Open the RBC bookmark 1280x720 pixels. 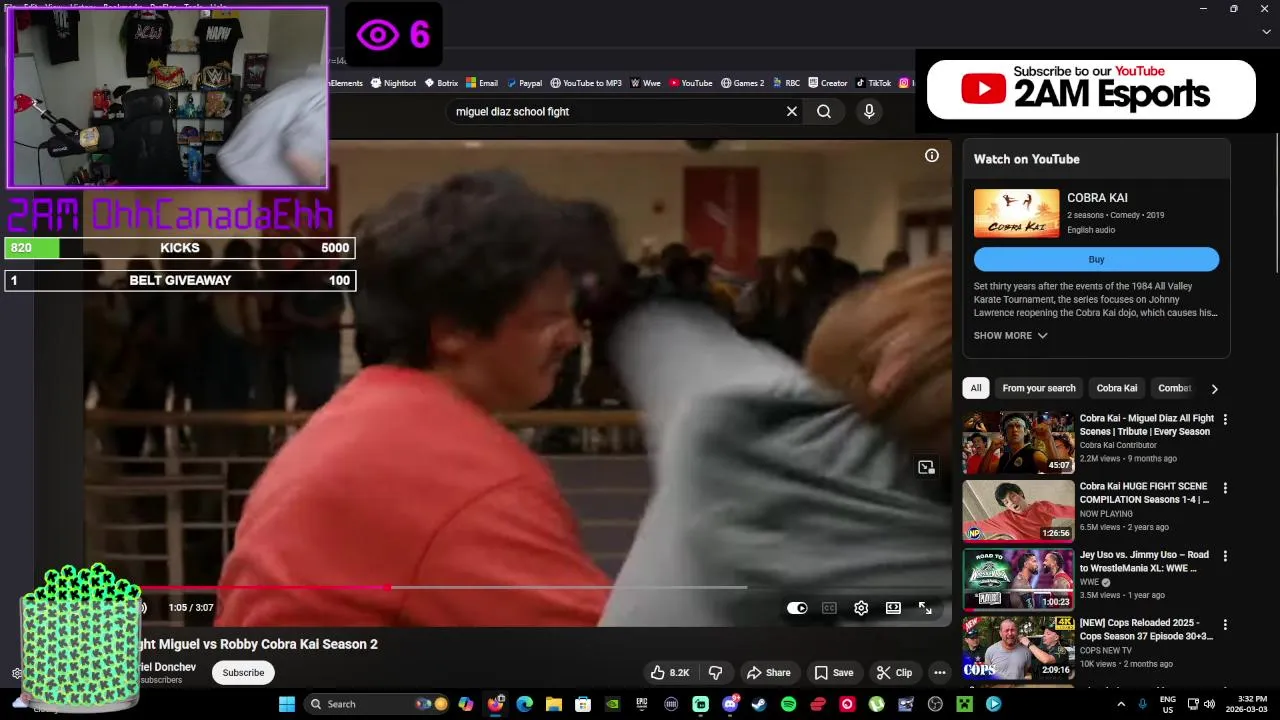786,83
